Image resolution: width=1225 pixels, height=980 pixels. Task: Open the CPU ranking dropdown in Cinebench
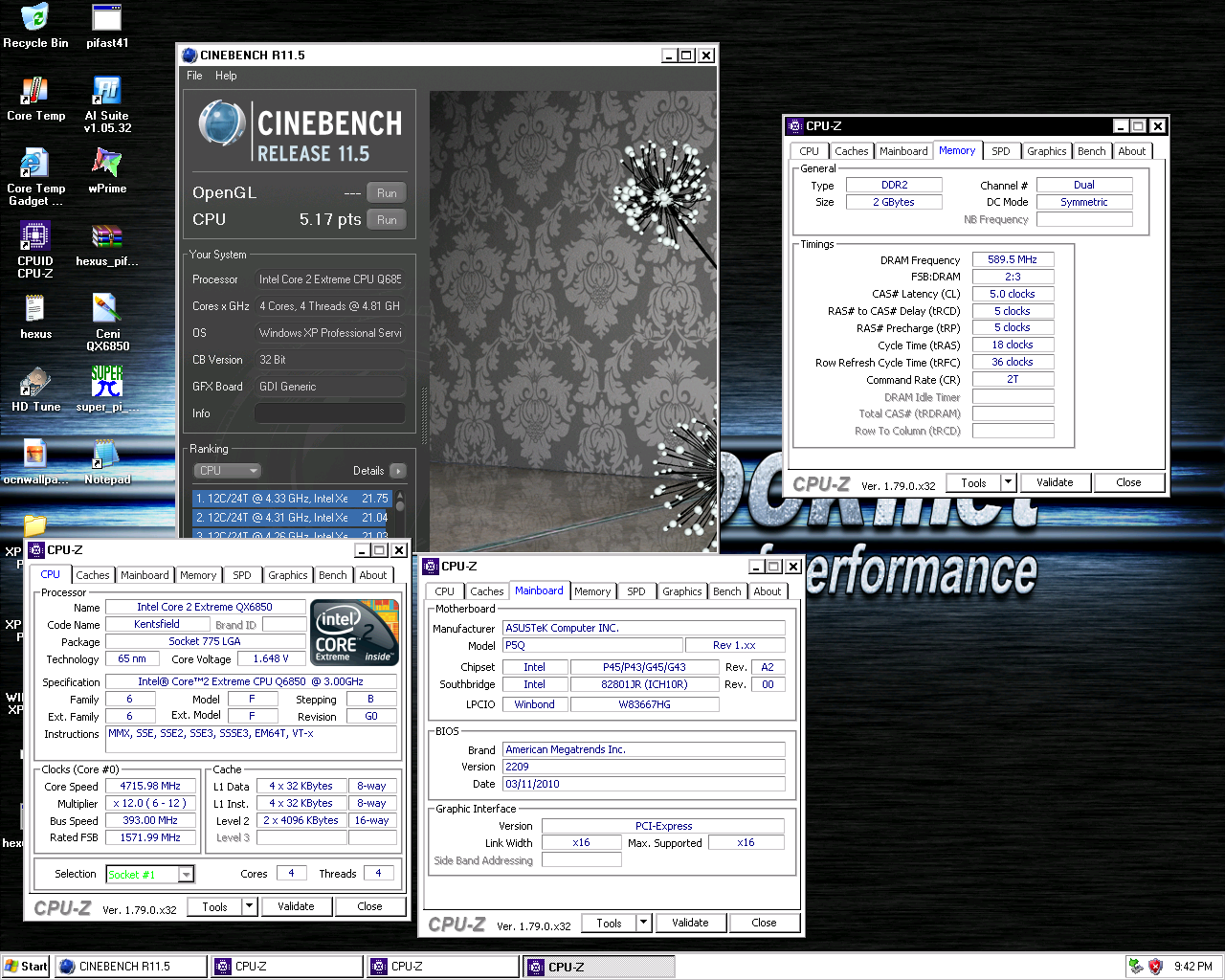[x=227, y=471]
